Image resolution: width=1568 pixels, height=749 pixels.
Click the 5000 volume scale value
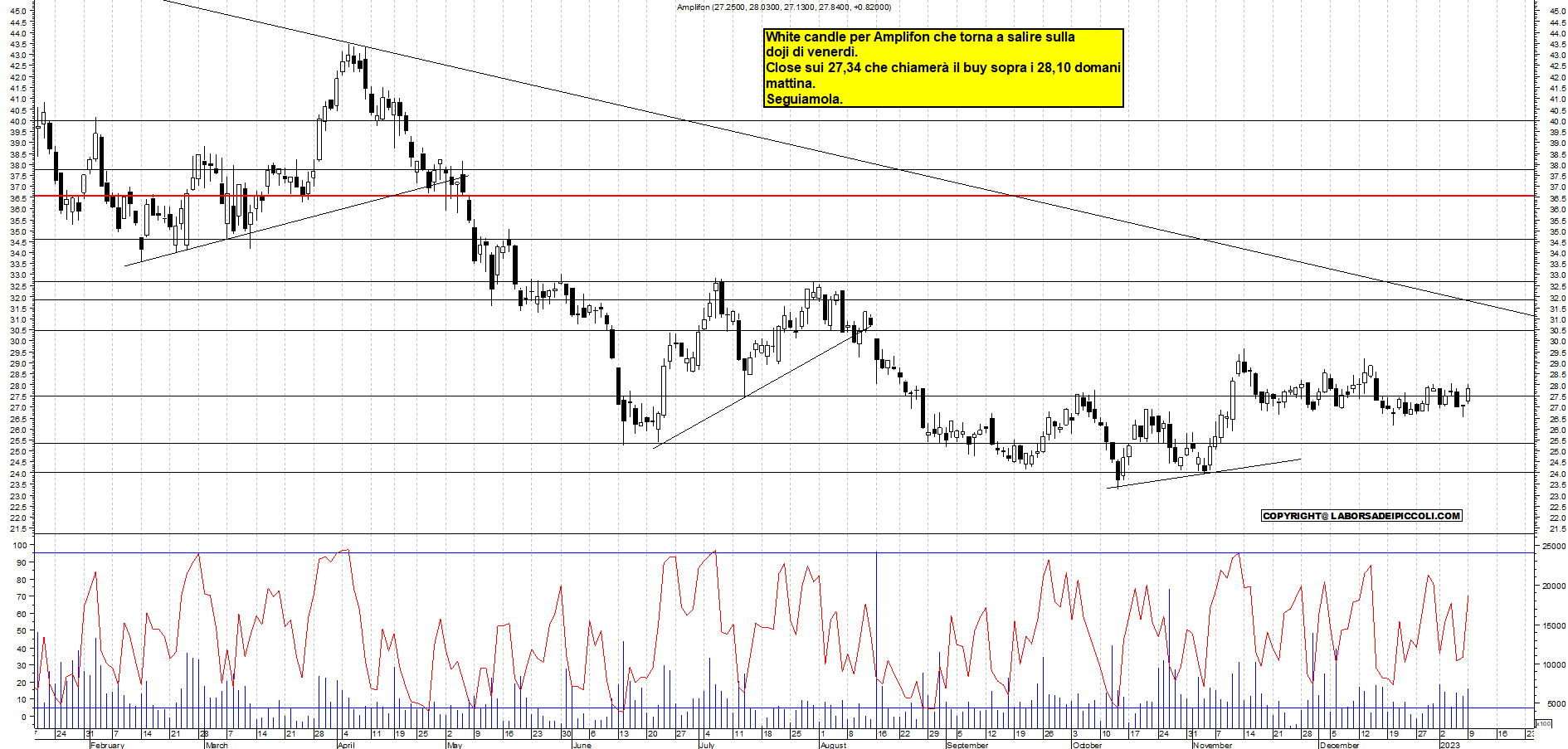tap(1556, 703)
